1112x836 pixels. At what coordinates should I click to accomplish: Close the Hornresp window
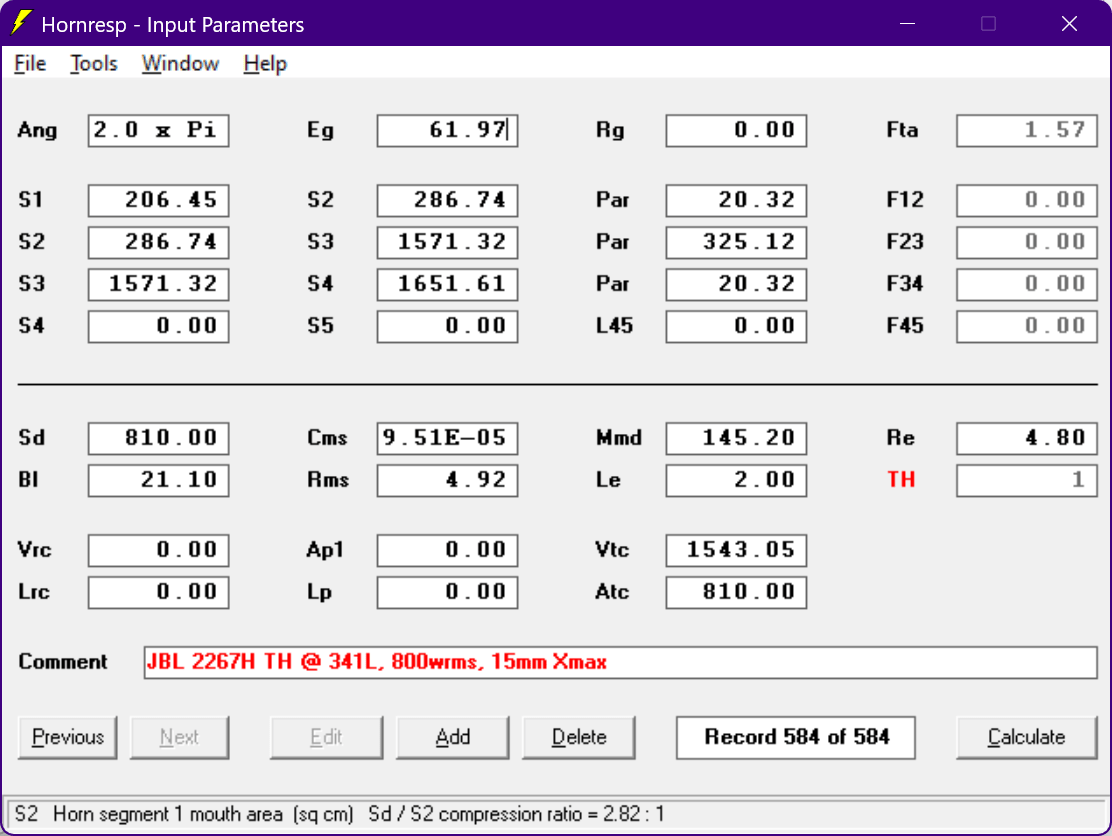click(x=1069, y=23)
